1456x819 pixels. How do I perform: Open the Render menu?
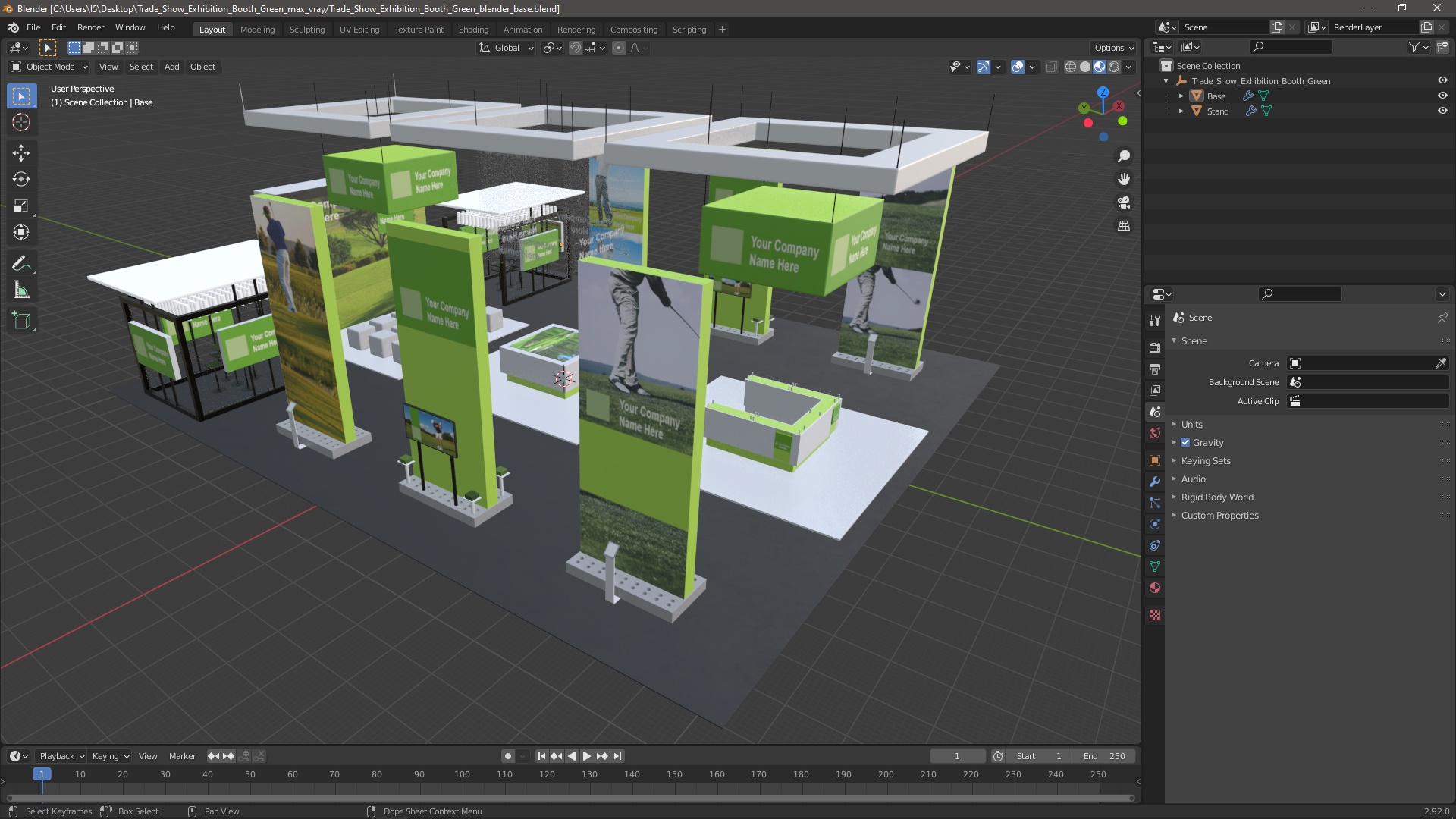coord(90,27)
